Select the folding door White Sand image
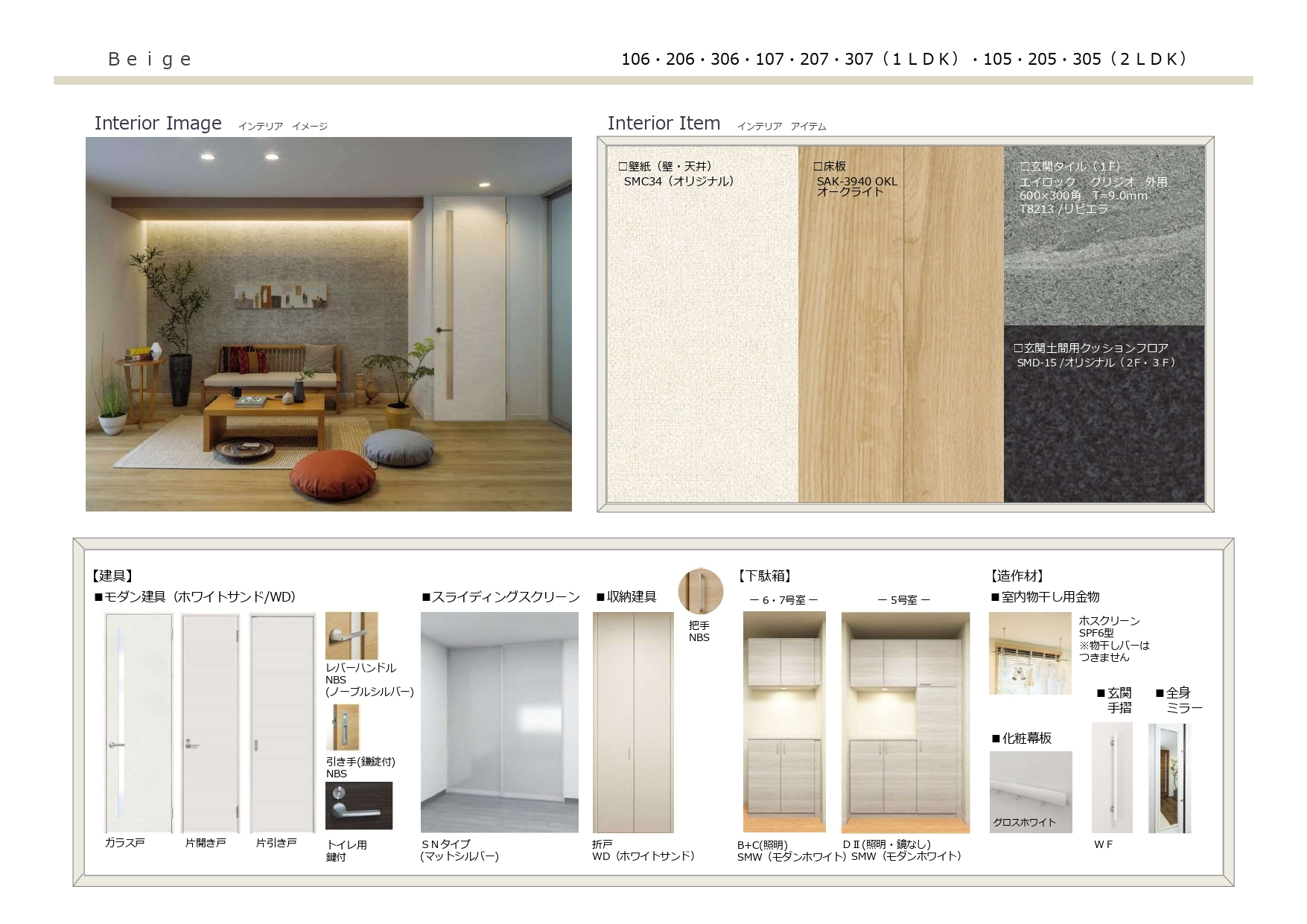Screen dimensions: 1307x924 click(x=633, y=721)
